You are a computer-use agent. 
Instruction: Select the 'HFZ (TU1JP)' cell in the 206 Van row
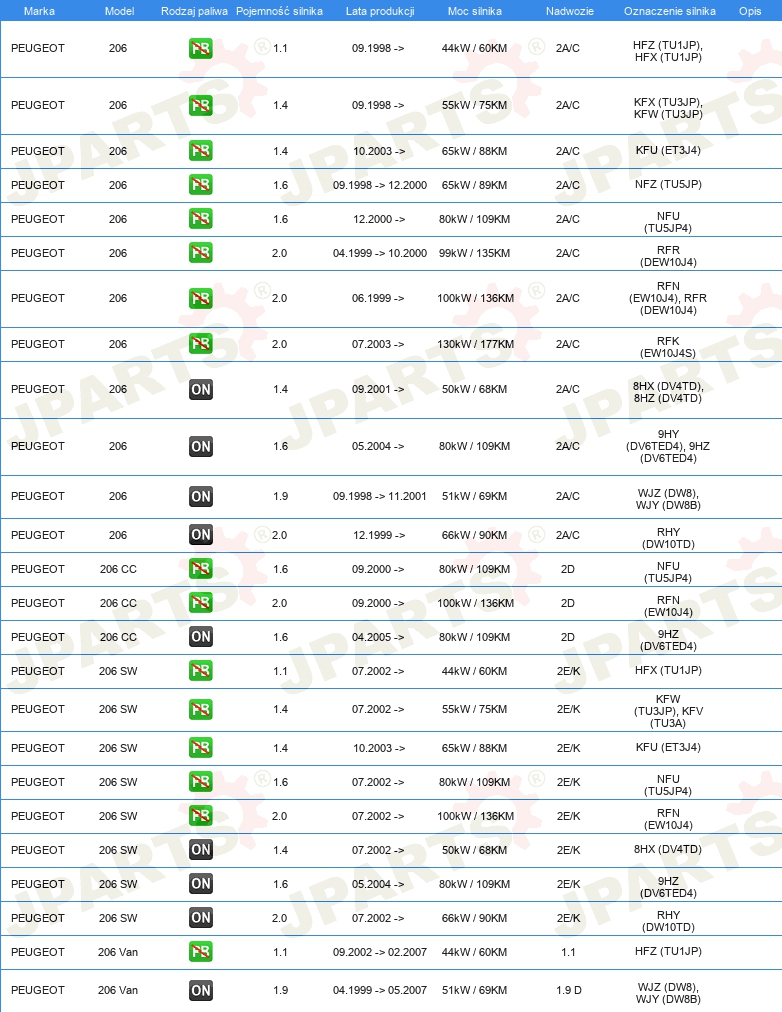click(x=668, y=951)
